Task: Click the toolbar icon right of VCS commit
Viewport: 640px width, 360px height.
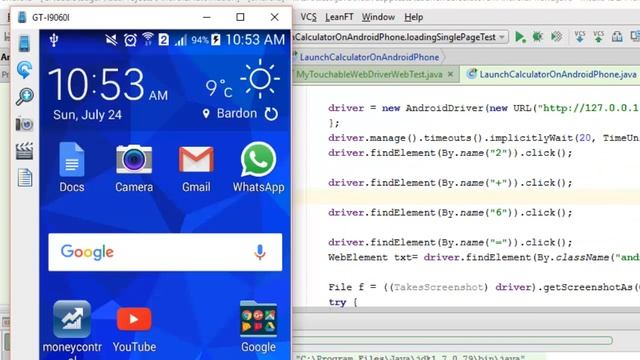Action: [x=617, y=37]
